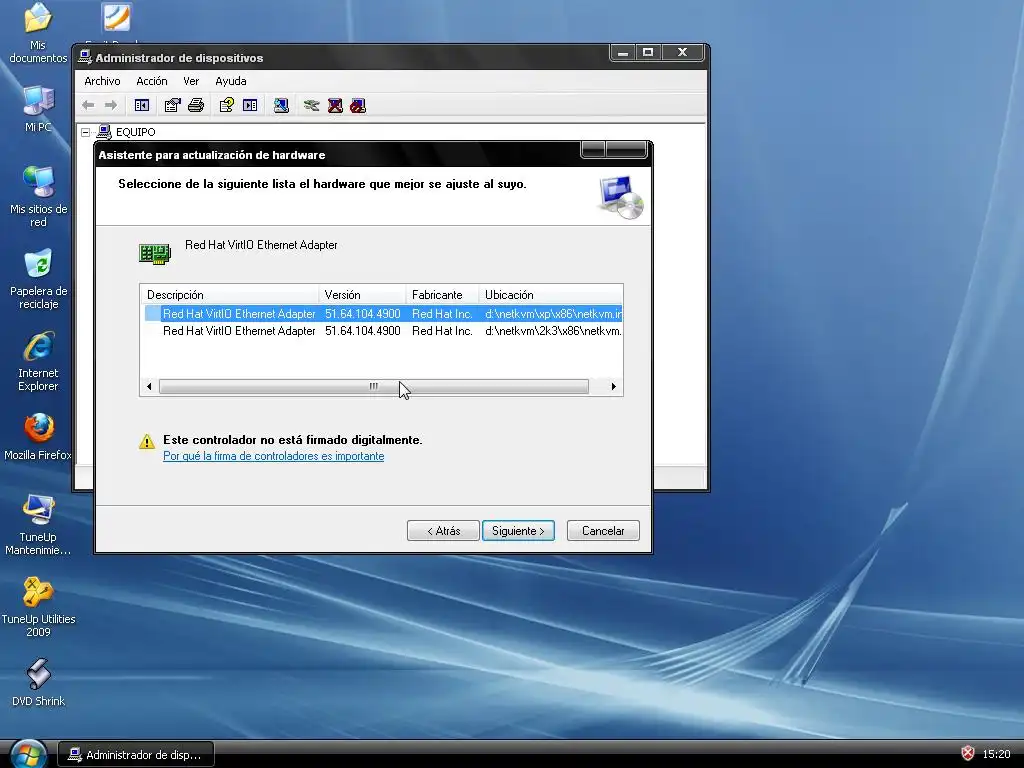Select the driver row located in d:\netkvm\xp\x86

(x=383, y=314)
